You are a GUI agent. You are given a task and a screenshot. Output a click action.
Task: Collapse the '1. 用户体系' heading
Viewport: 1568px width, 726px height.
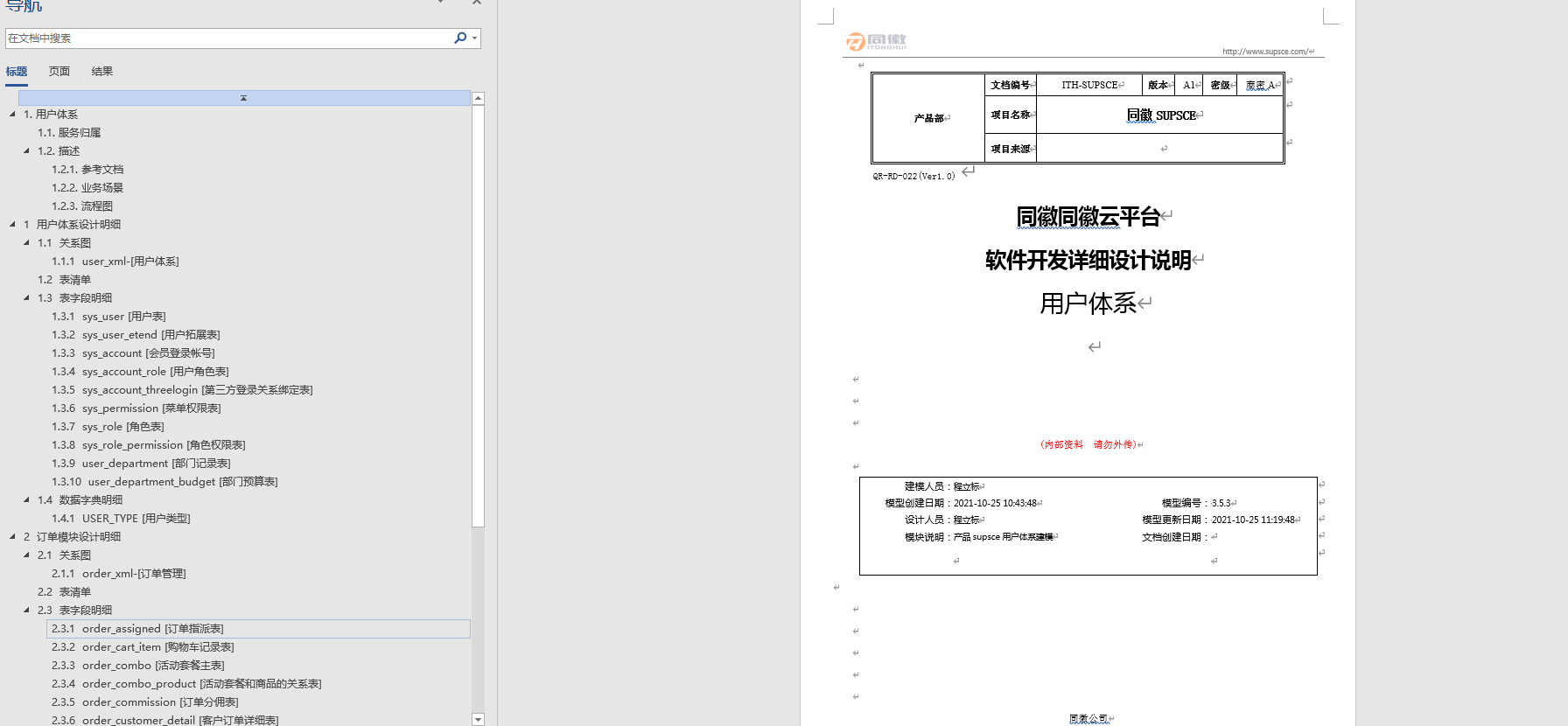[12, 114]
